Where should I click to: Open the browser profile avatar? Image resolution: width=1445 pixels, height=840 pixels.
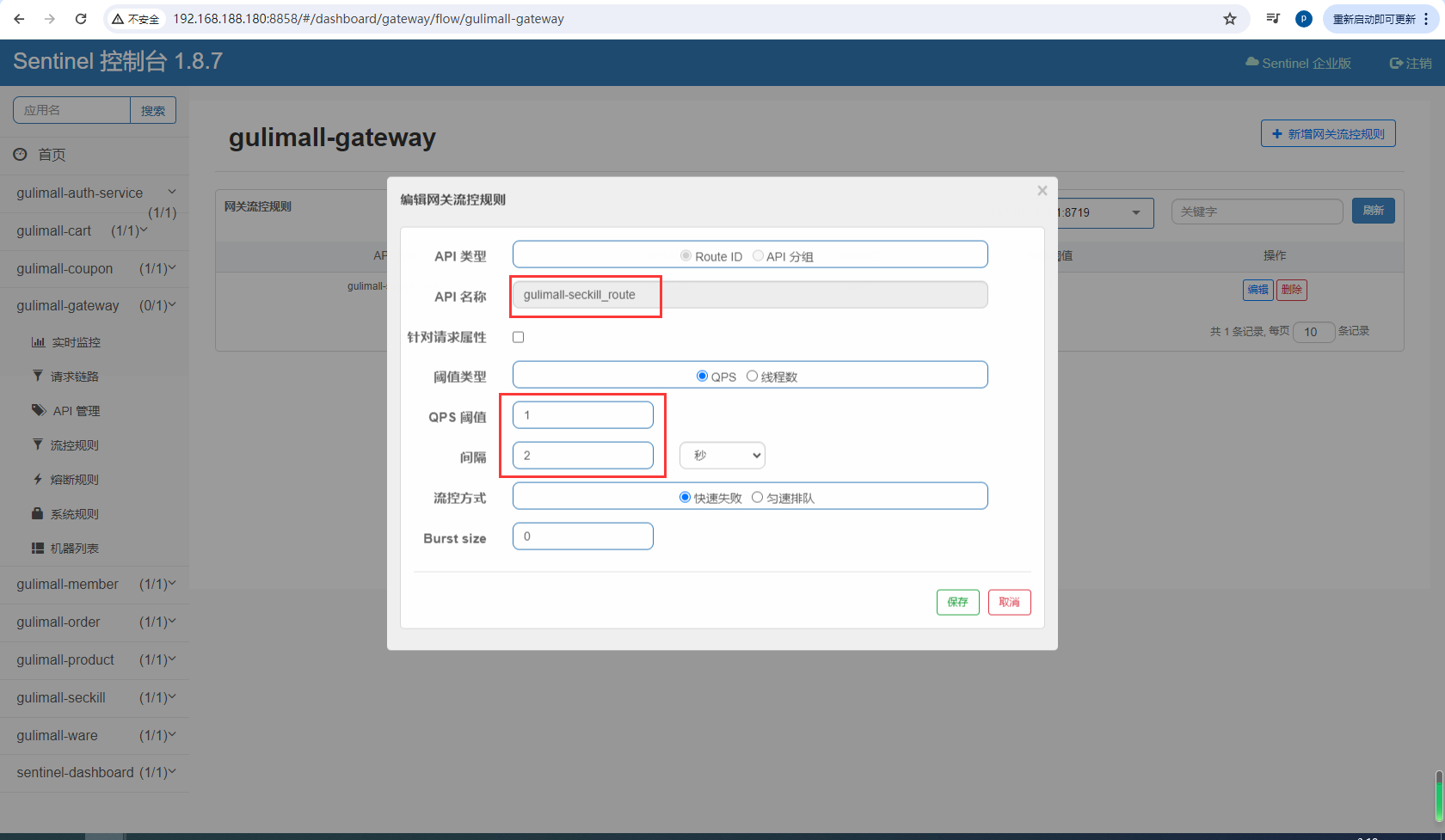(x=1304, y=19)
